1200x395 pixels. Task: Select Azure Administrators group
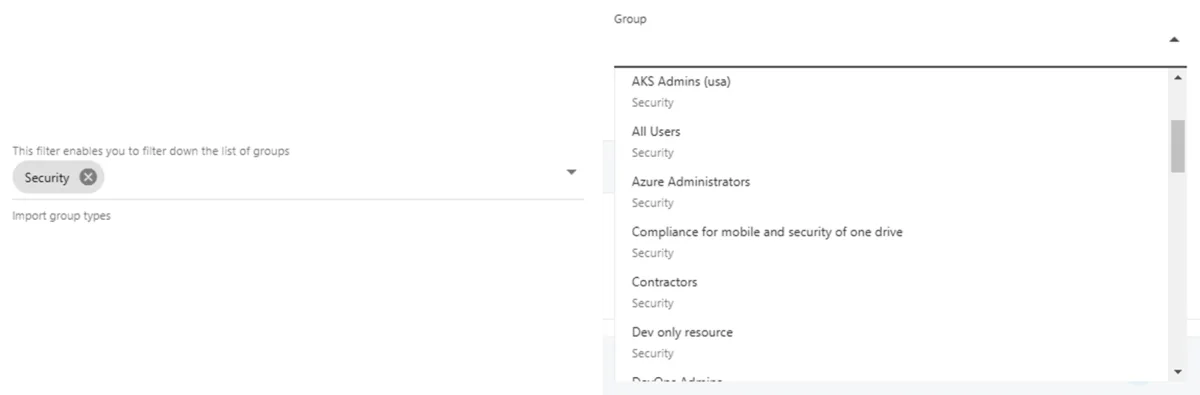point(892,192)
